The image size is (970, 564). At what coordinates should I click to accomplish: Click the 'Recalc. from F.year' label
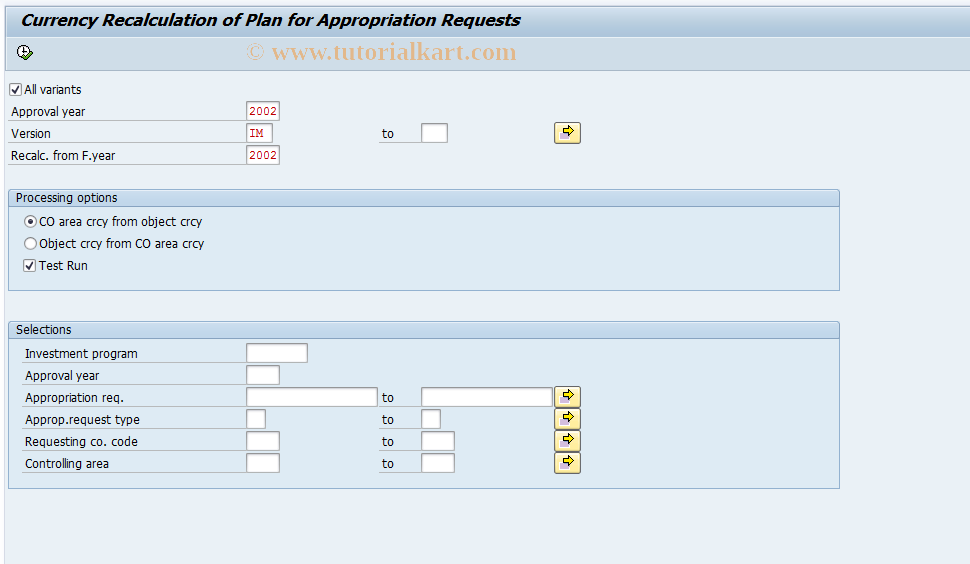tap(63, 156)
